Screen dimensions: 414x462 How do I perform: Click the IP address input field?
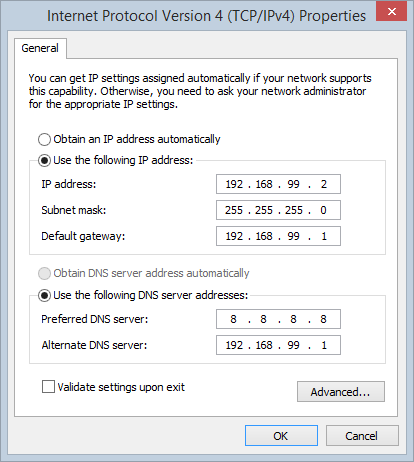pyautogui.click(x=278, y=184)
